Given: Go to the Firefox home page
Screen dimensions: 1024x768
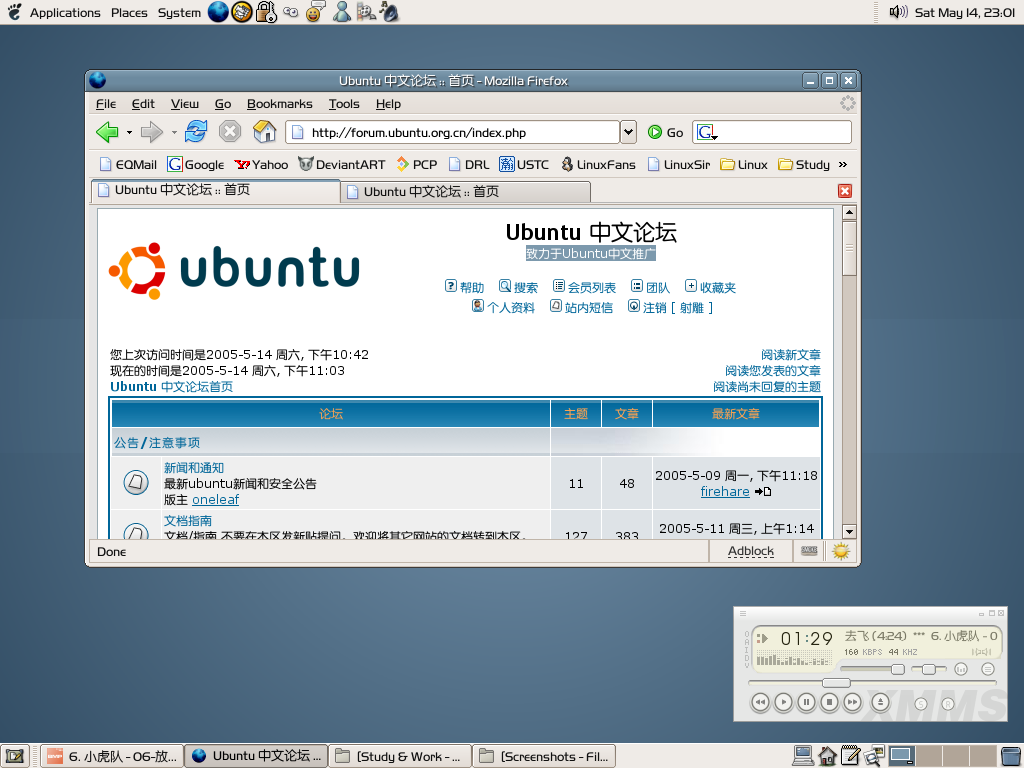Looking at the screenshot, I should [264, 132].
